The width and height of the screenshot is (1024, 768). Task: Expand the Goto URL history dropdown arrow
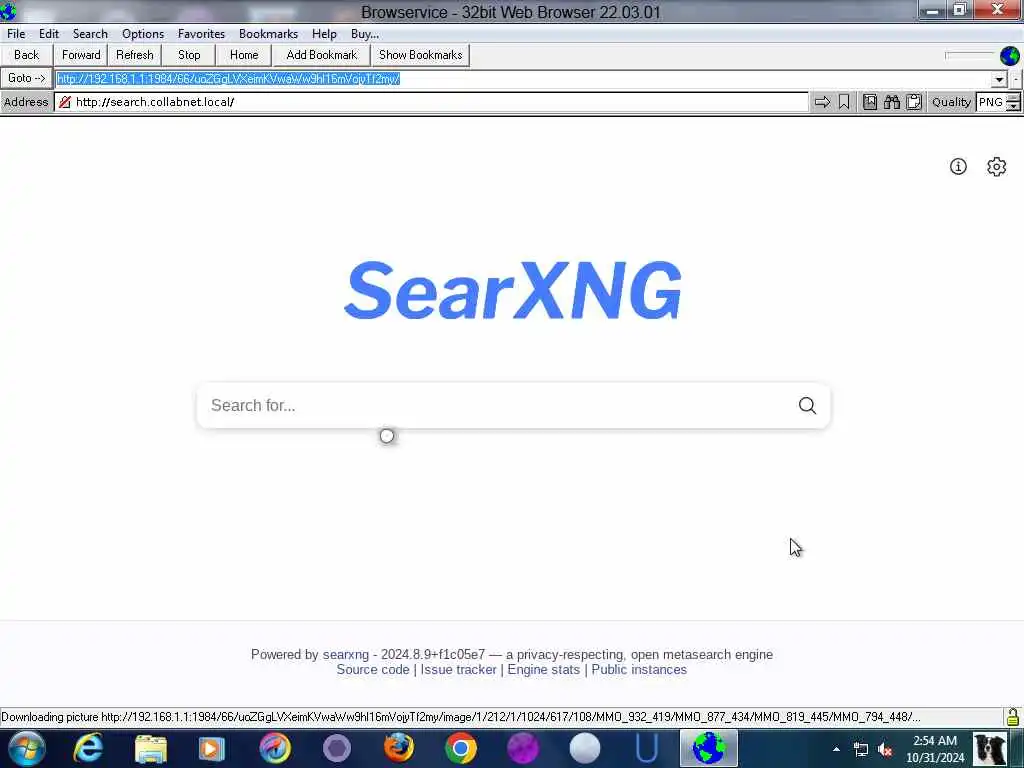[999, 79]
